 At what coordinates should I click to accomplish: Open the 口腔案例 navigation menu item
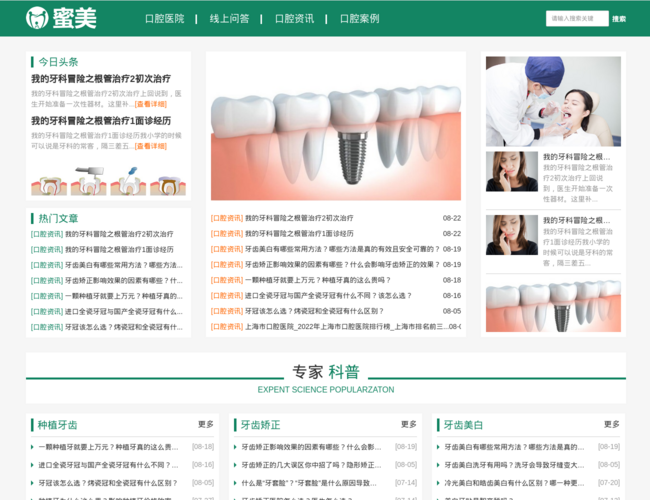coord(359,18)
